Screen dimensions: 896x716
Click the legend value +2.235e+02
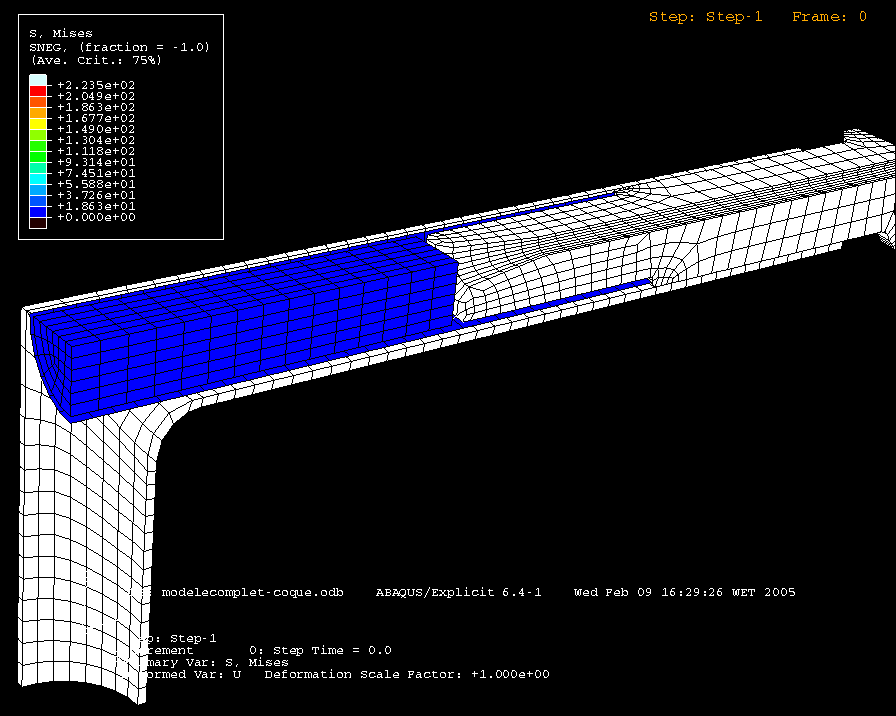96,85
